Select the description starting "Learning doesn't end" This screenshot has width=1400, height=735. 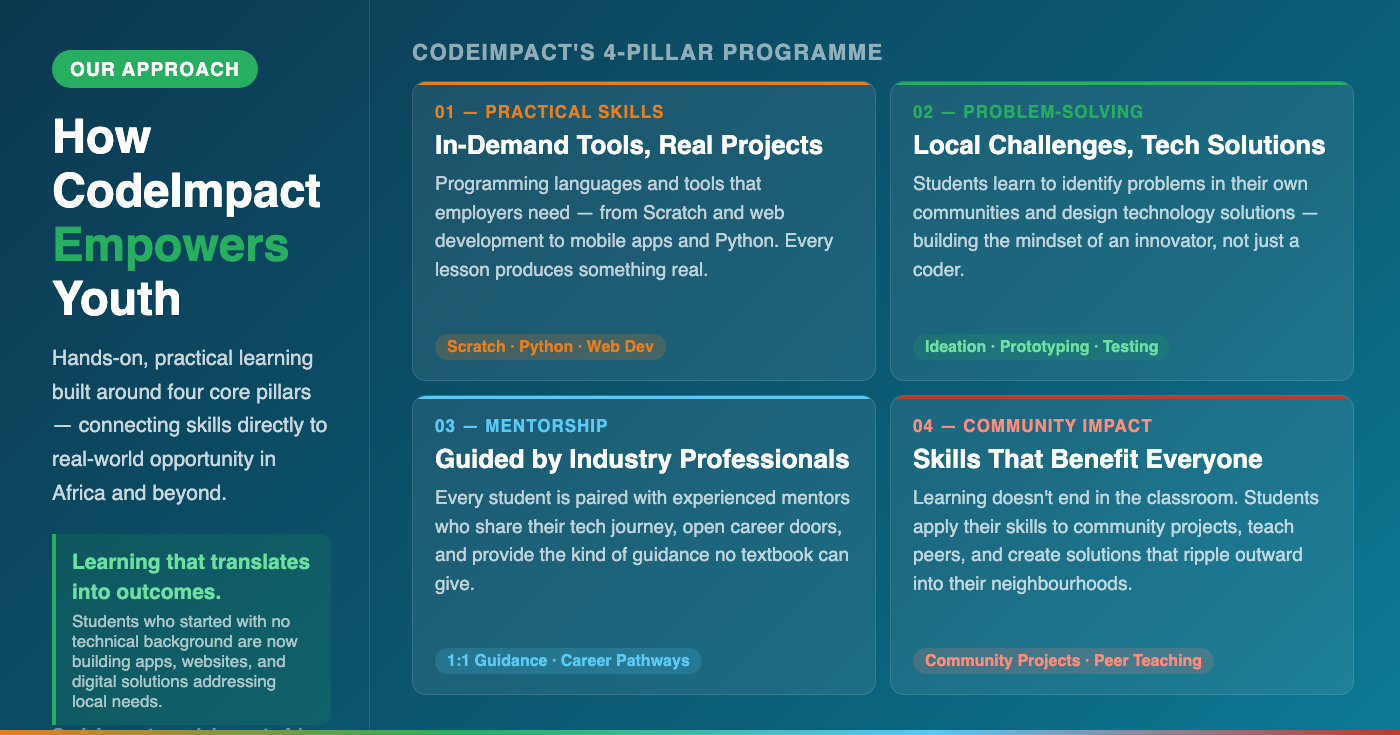1116,541
